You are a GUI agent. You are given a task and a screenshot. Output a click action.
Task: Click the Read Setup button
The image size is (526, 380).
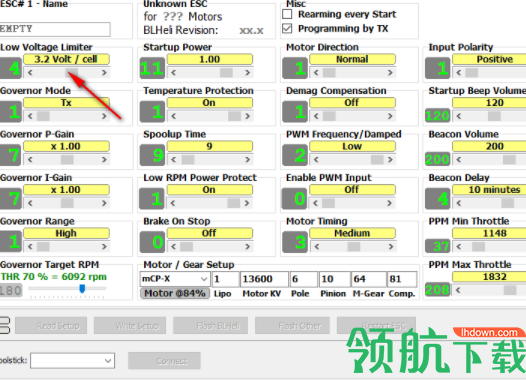(51, 325)
